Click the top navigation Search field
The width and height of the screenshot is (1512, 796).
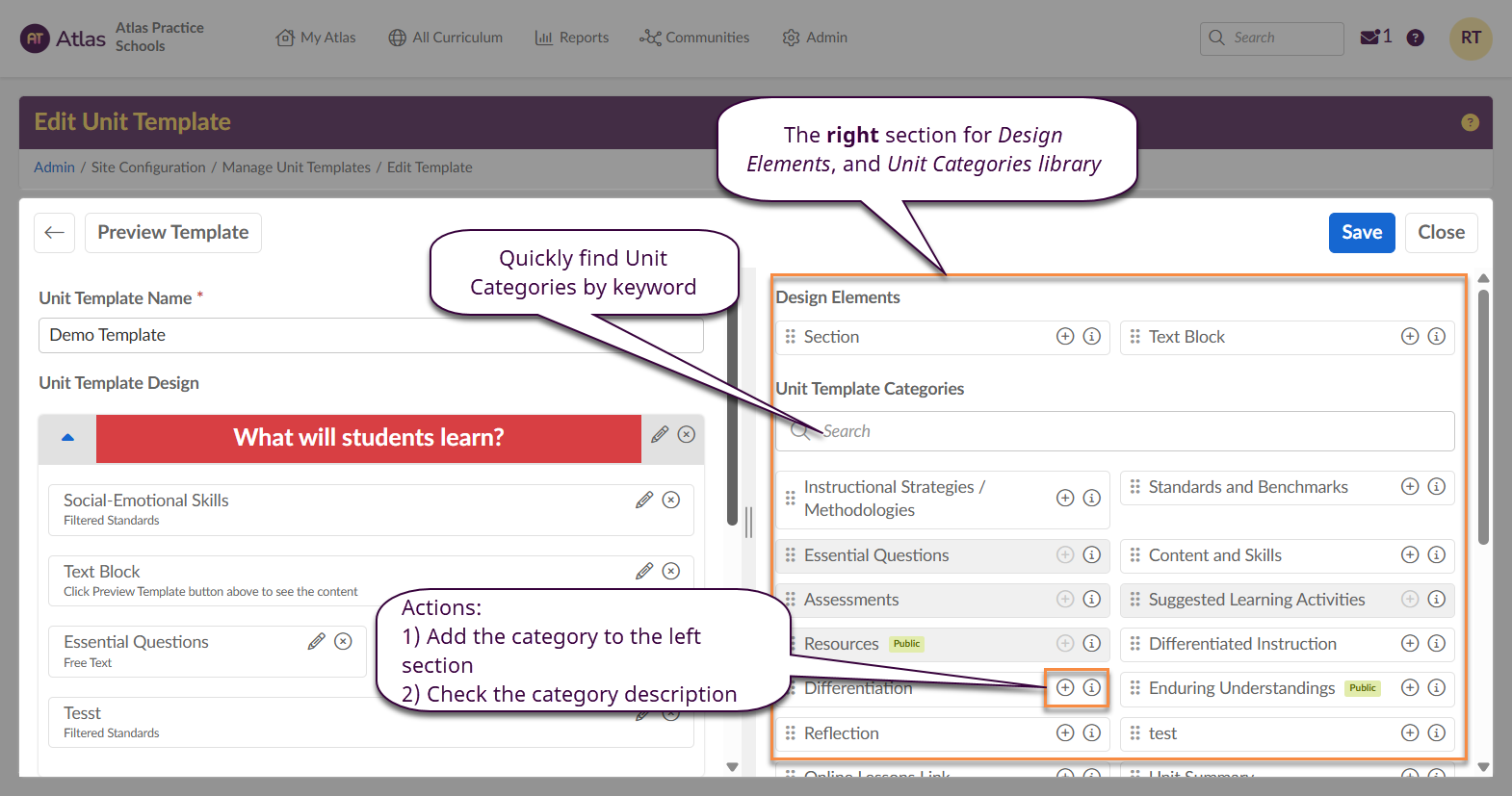click(x=1271, y=39)
